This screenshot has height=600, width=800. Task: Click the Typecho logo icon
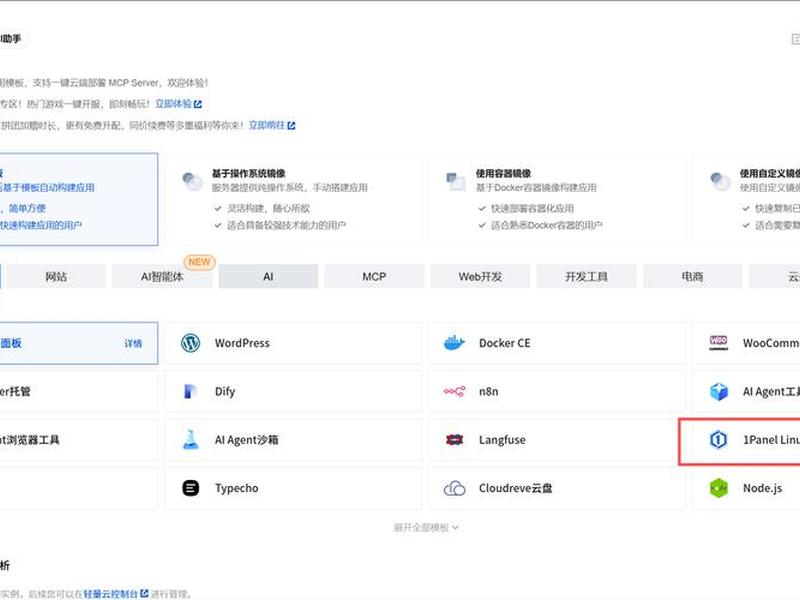pos(191,488)
